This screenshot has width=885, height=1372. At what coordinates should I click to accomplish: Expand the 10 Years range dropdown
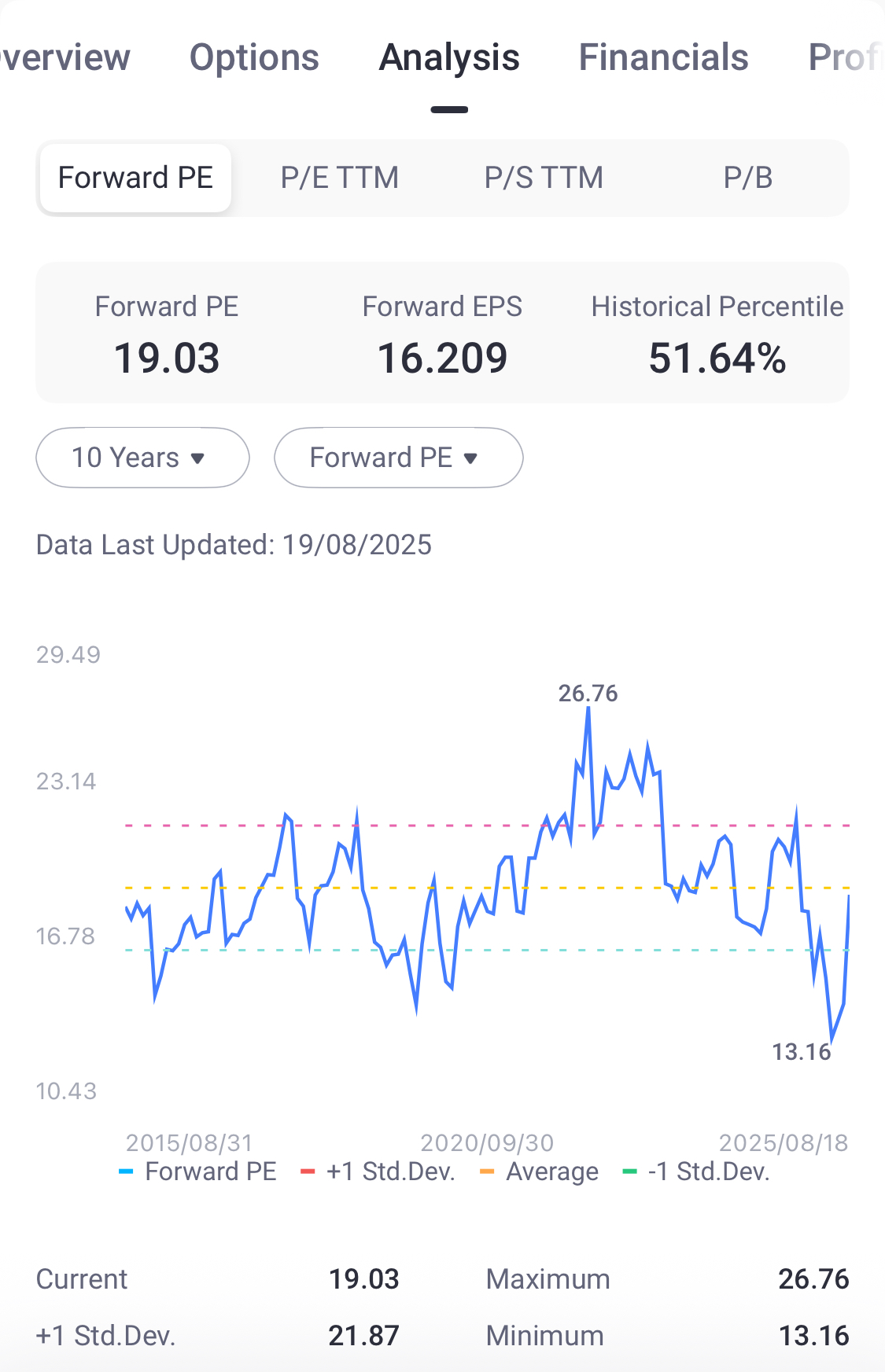(142, 458)
